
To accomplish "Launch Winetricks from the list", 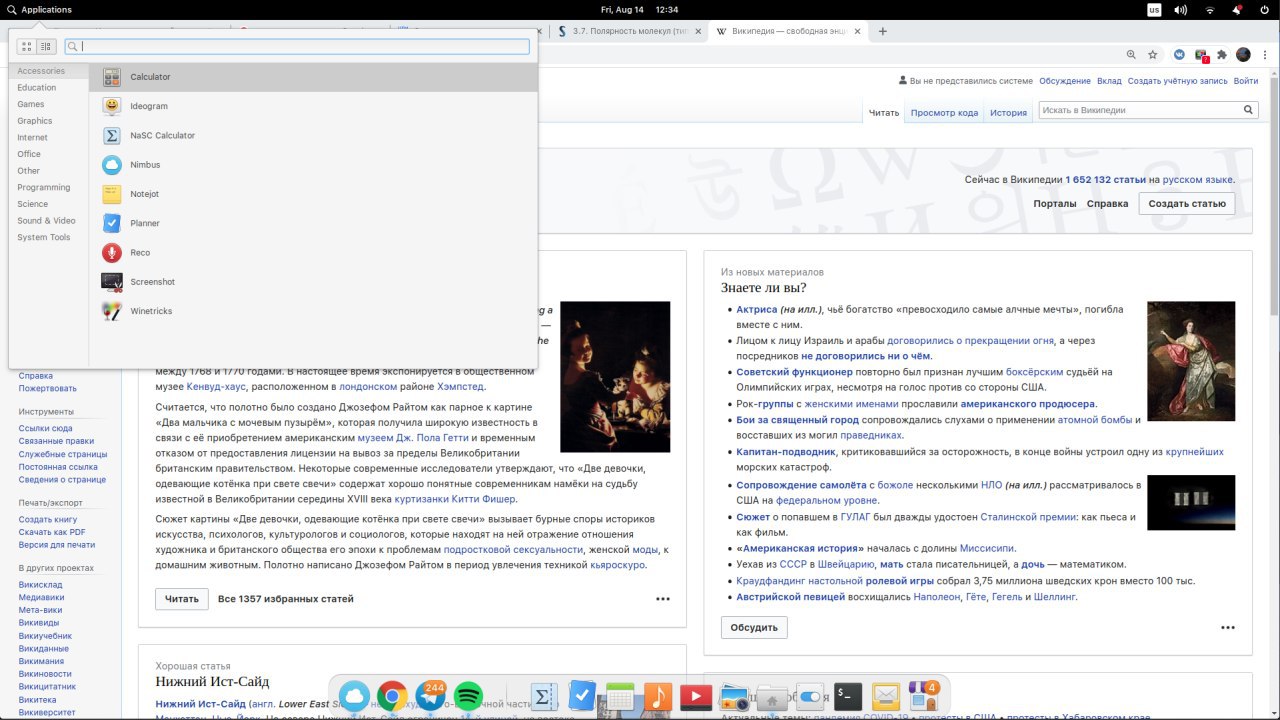I will (x=313, y=311).
